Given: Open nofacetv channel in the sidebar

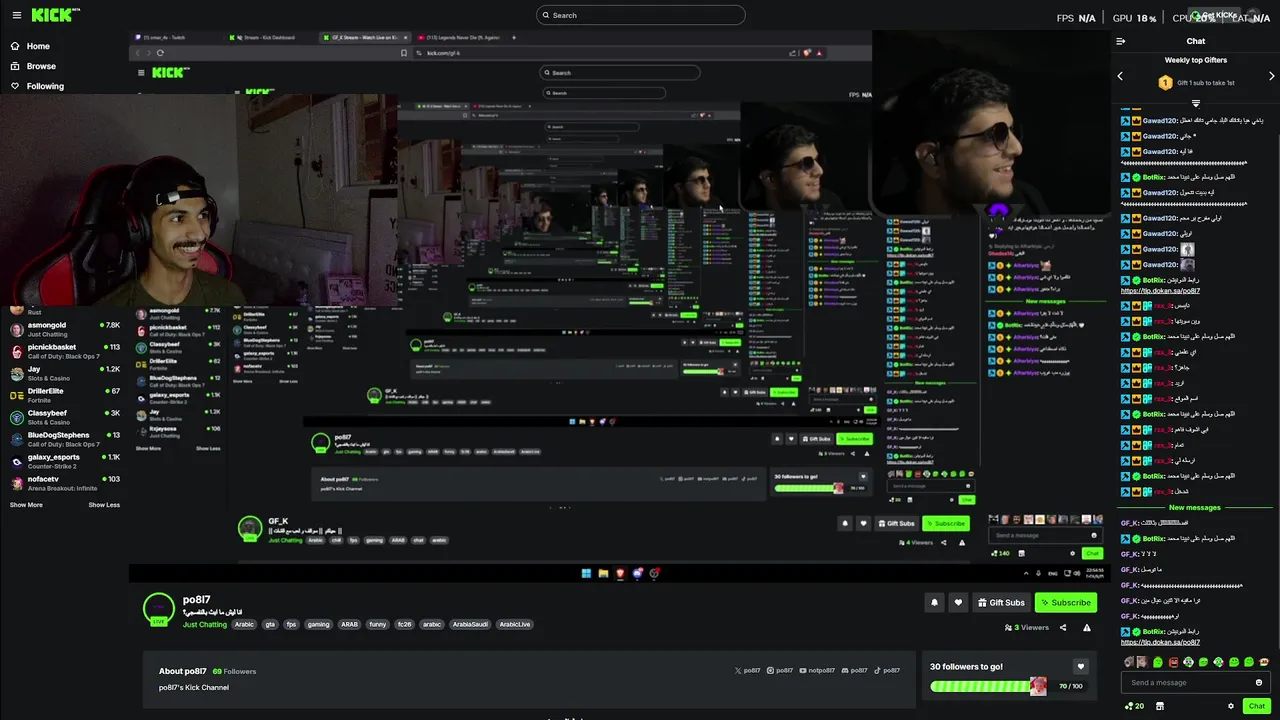Looking at the screenshot, I should tap(64, 483).
